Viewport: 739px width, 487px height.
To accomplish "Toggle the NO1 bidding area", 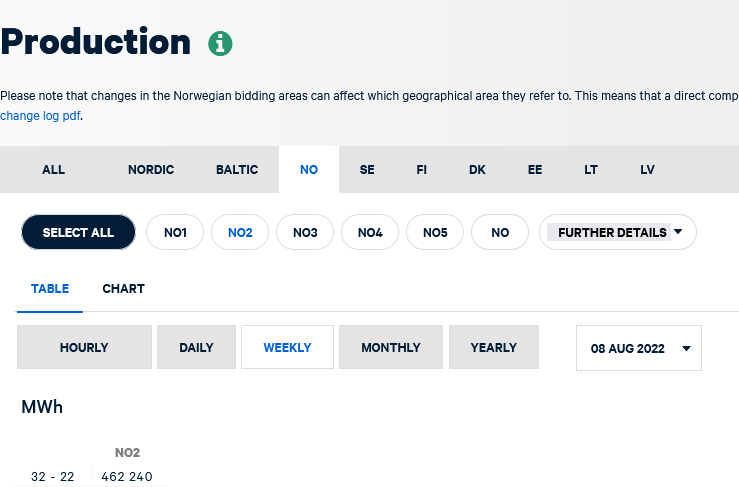I will pyautogui.click(x=175, y=232).
